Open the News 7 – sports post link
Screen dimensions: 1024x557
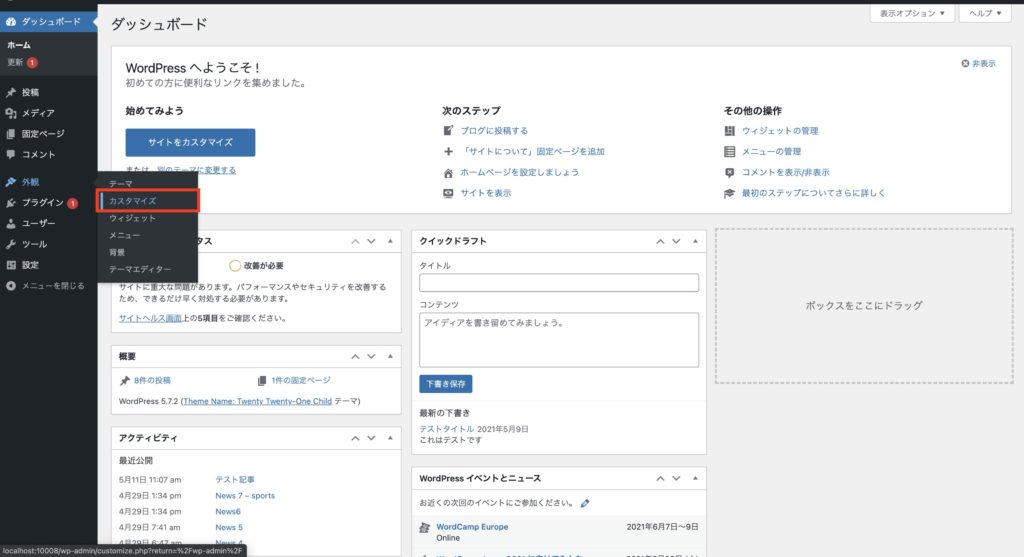pos(245,496)
